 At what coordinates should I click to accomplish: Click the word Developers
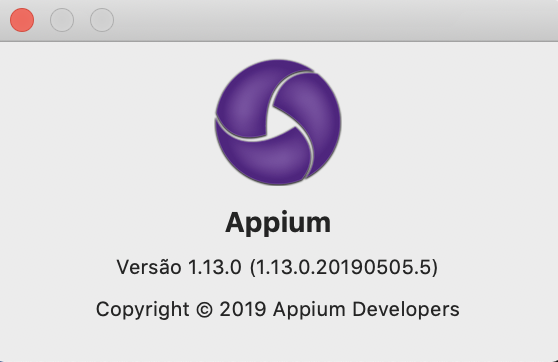coord(406,310)
